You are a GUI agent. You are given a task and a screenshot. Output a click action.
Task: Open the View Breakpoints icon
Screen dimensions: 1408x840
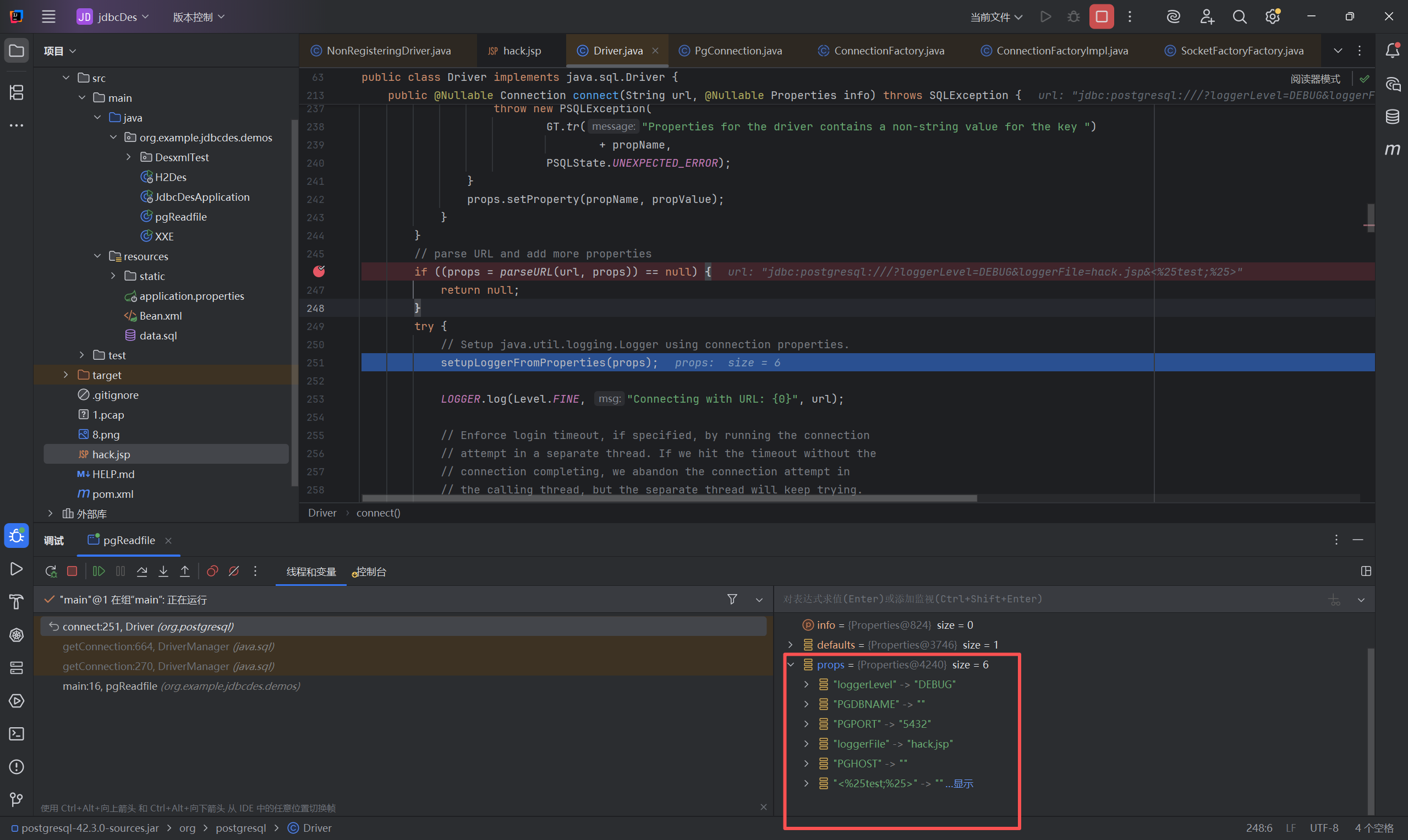click(212, 571)
